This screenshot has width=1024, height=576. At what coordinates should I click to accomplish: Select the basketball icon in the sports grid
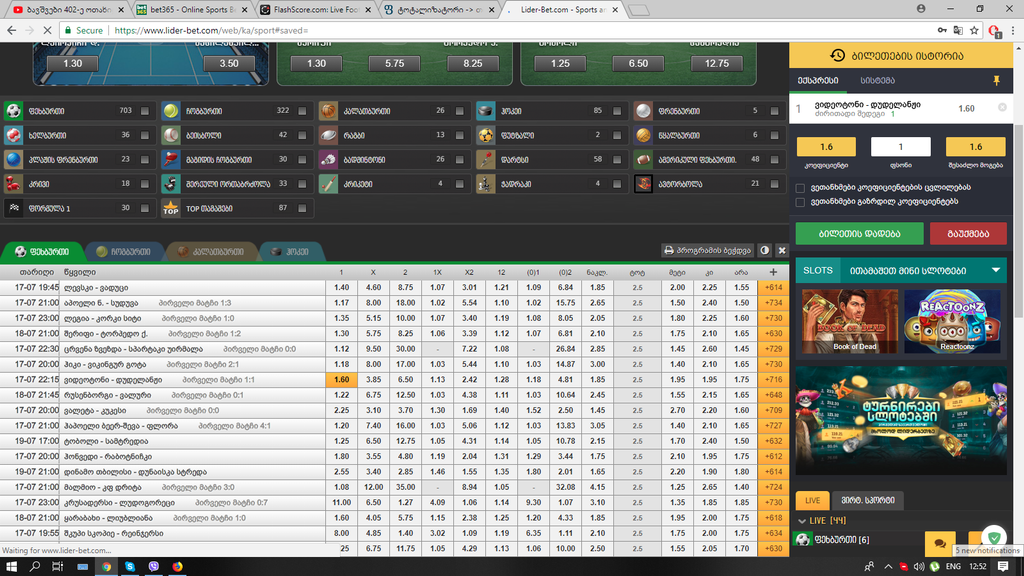[x=328, y=111]
